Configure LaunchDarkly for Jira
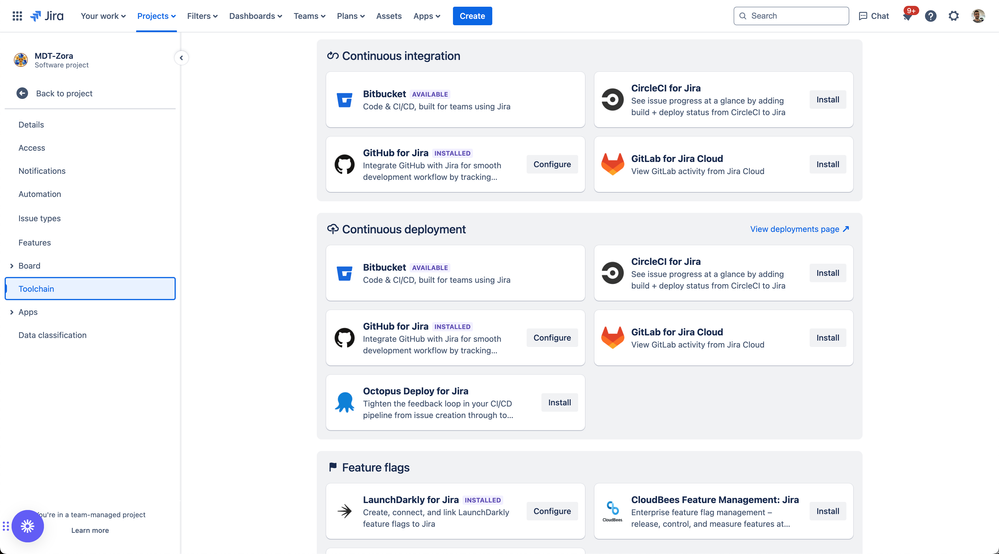Viewport: 999px width, 554px height. [552, 511]
